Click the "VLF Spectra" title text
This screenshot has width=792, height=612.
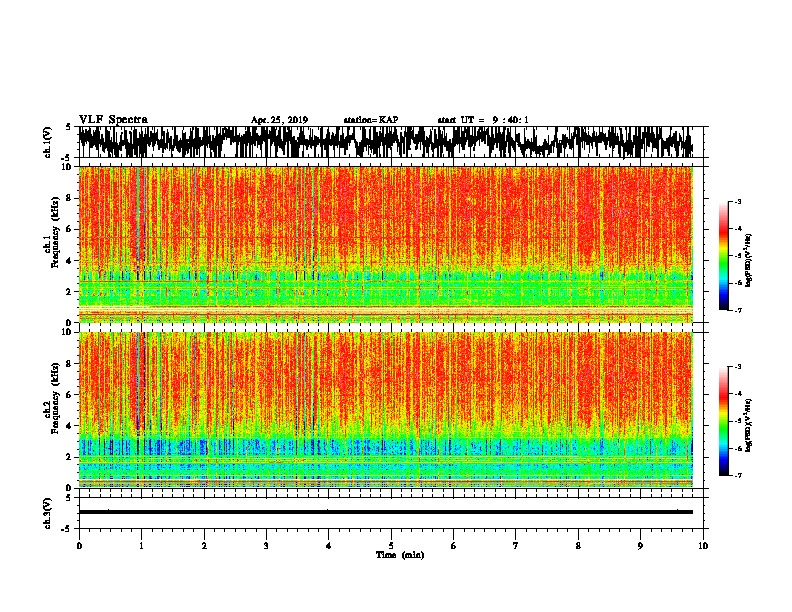(x=113, y=120)
